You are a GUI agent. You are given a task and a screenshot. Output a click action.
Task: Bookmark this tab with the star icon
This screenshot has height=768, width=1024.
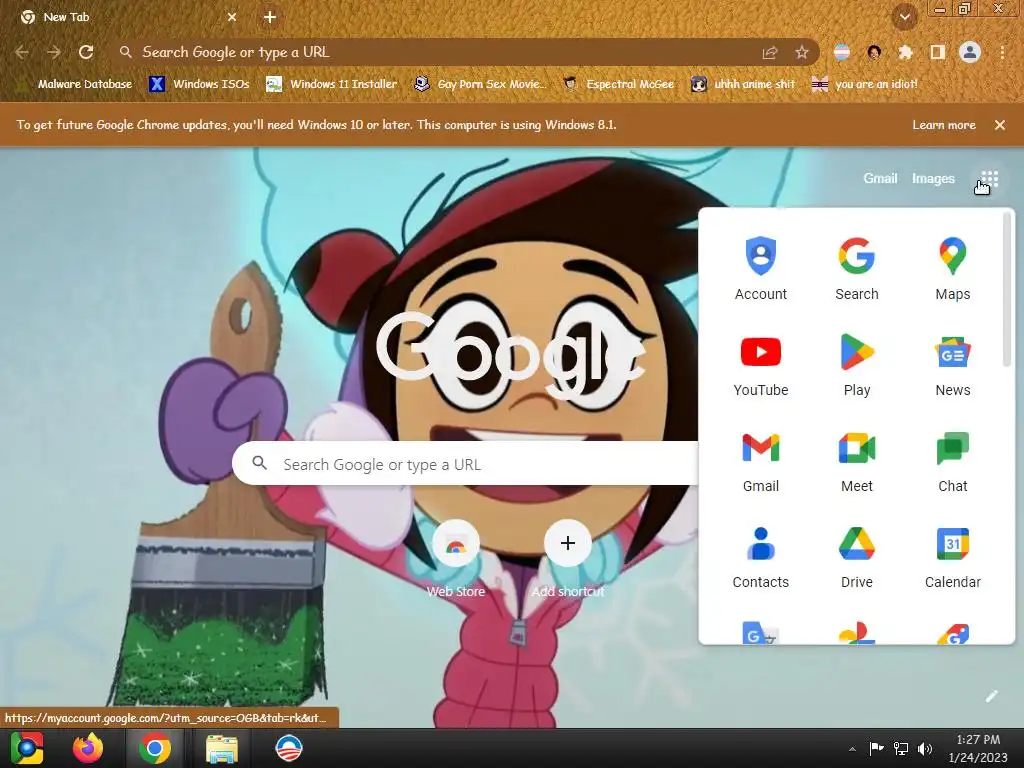tap(802, 52)
